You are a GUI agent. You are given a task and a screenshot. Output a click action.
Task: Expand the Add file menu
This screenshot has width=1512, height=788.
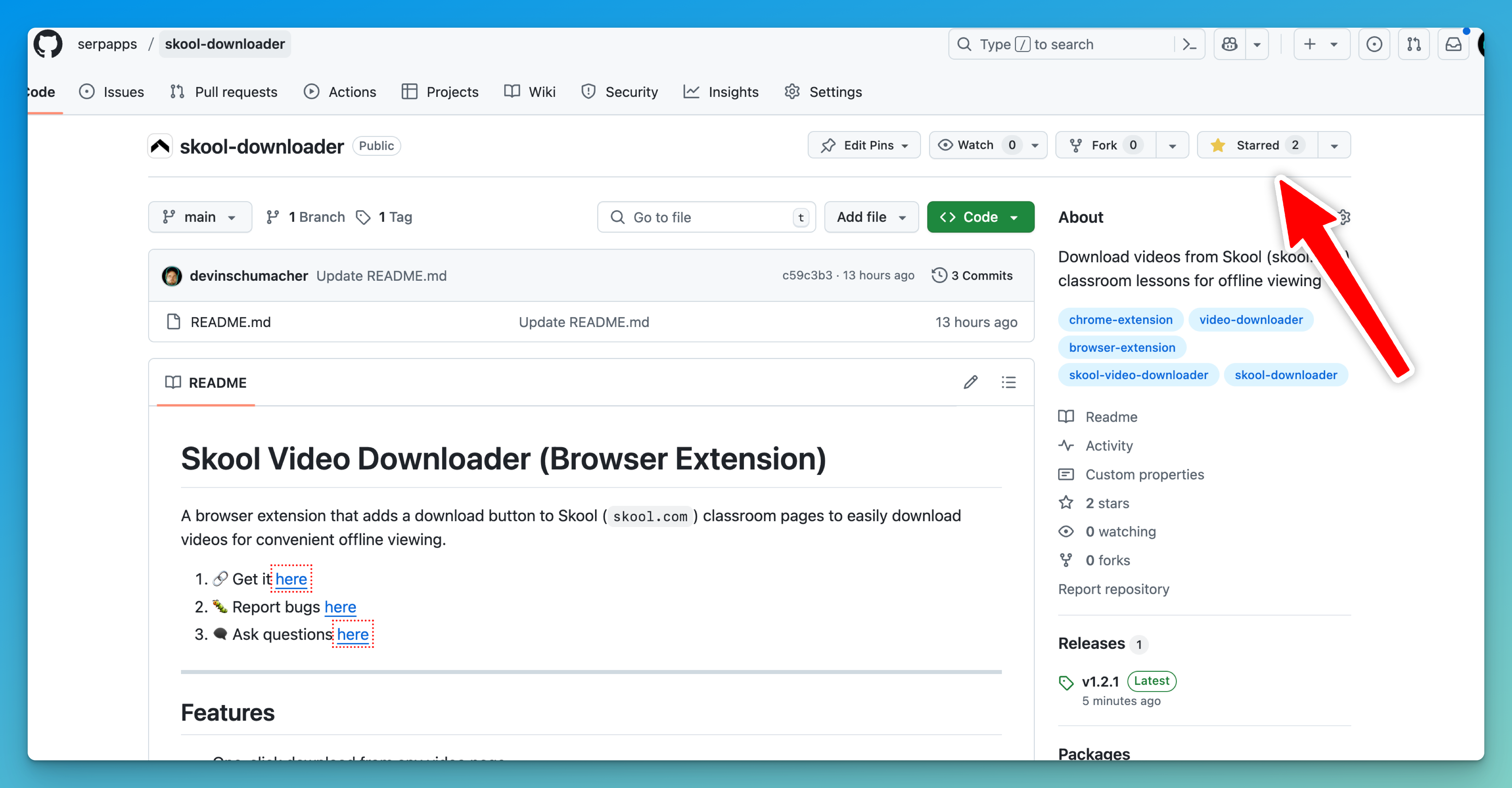[871, 217]
